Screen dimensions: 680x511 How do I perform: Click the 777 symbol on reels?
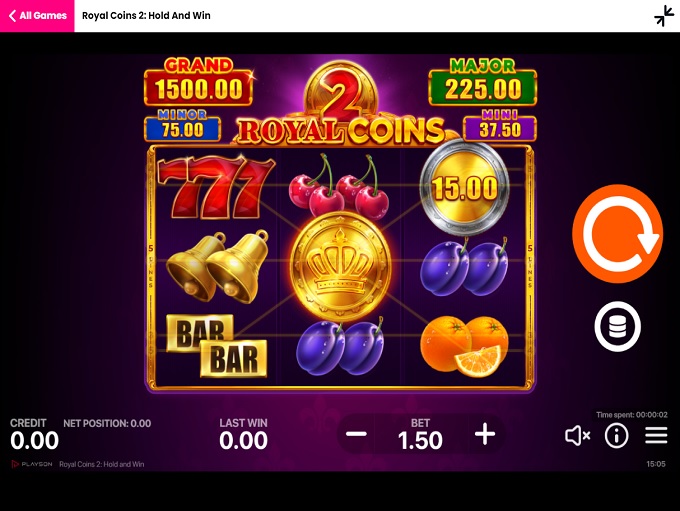point(216,187)
